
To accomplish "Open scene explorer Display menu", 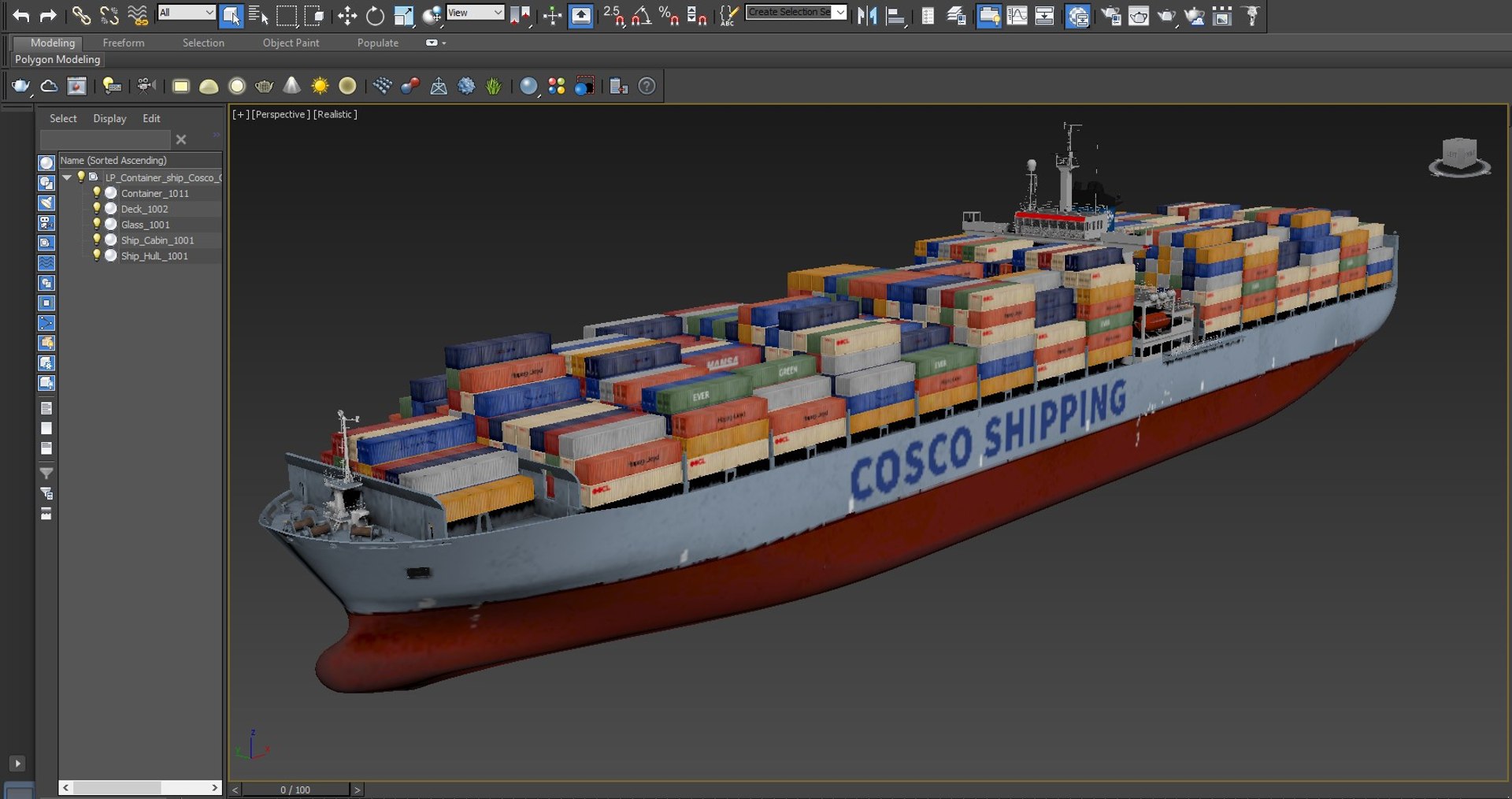I will [x=109, y=118].
